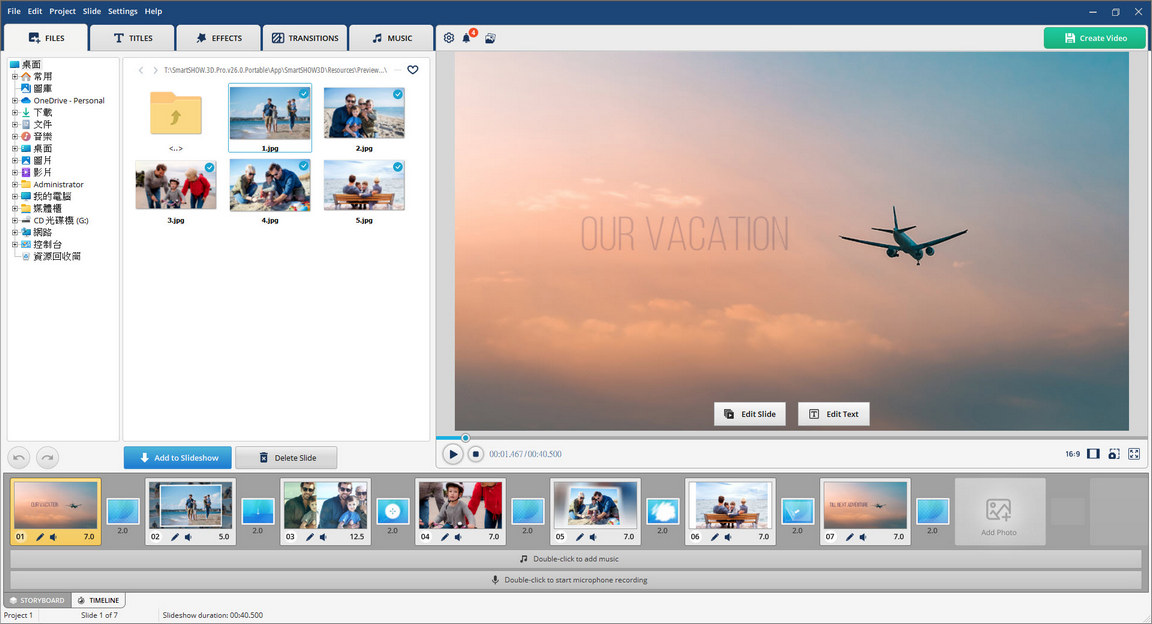Open the Slide menu
The image size is (1152, 624).
tap(91, 11)
